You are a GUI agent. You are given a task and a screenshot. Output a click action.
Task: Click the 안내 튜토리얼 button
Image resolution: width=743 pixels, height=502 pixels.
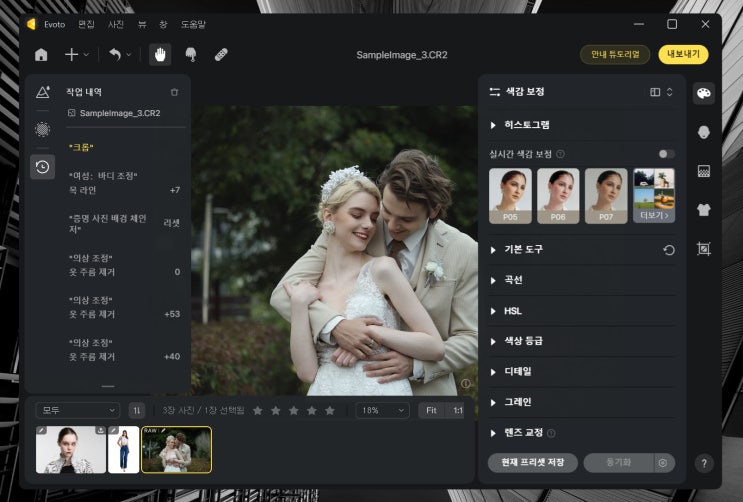pos(615,55)
